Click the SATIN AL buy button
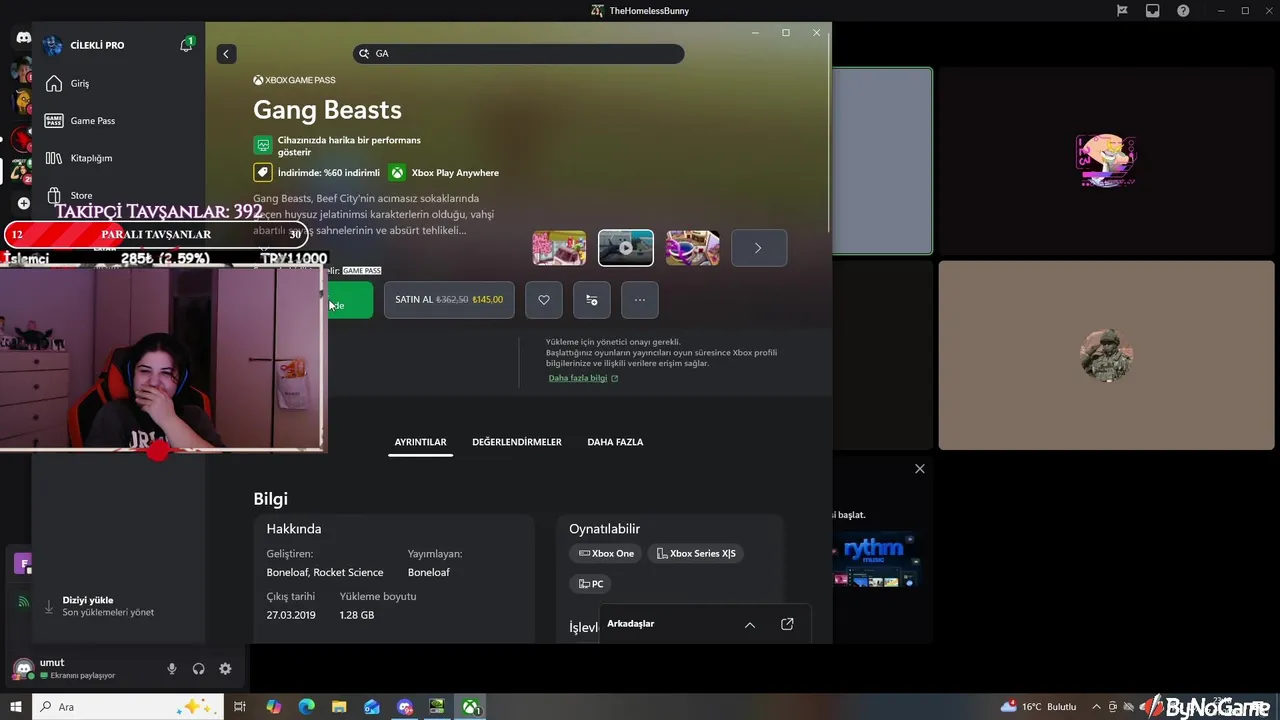The width and height of the screenshot is (1280, 720). 449,300
